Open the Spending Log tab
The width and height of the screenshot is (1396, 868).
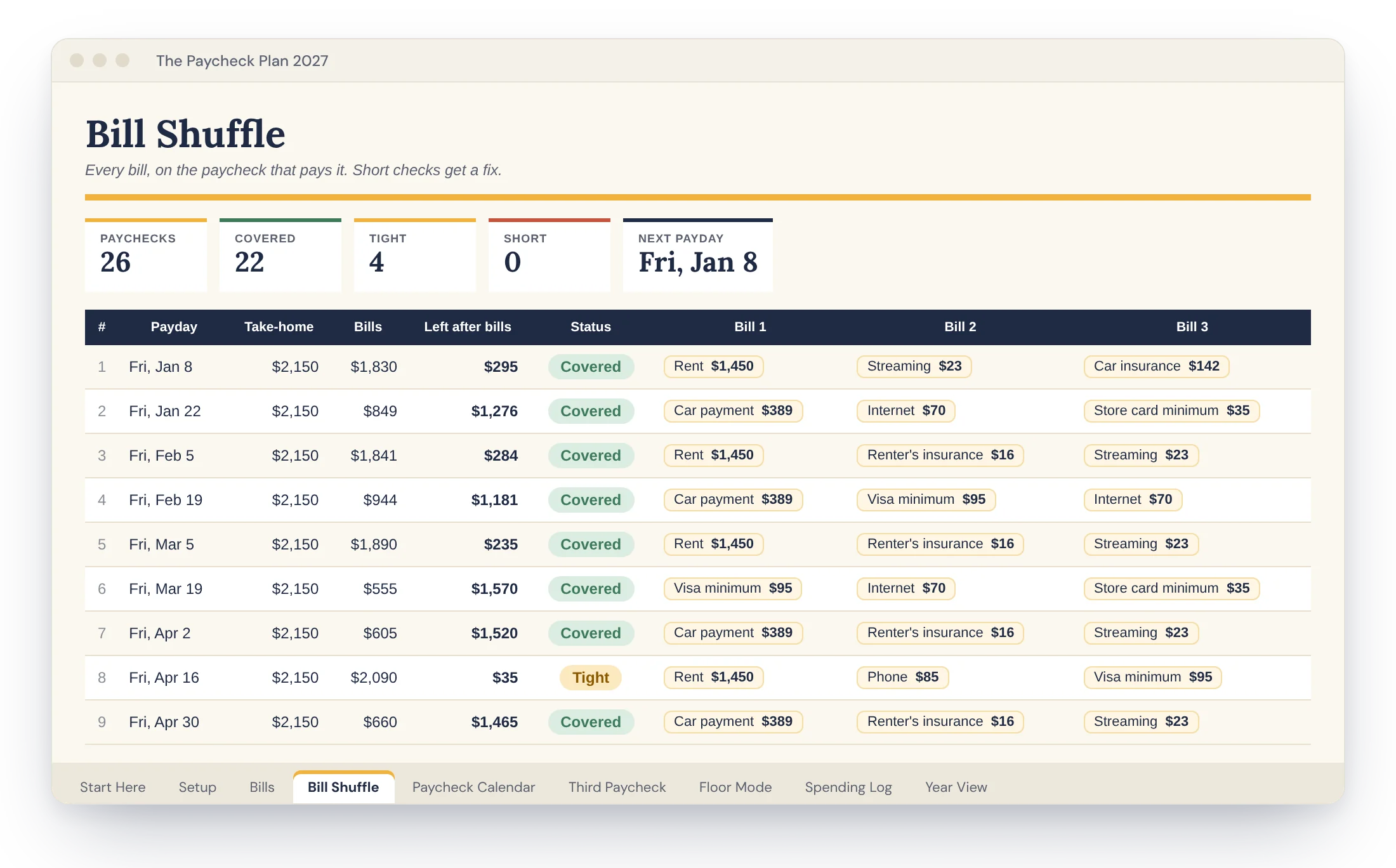tap(848, 787)
